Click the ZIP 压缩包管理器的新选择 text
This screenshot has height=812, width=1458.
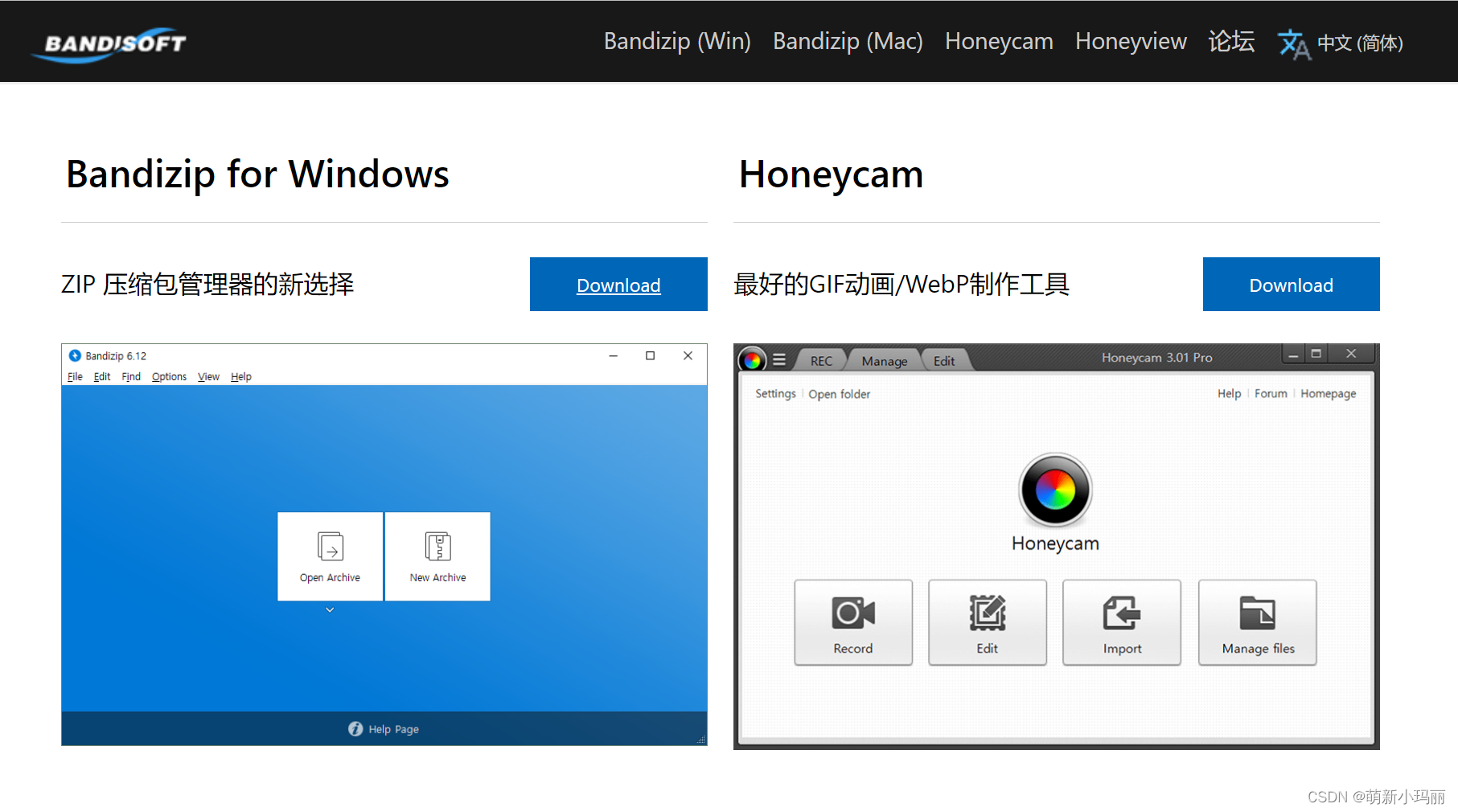(x=207, y=284)
